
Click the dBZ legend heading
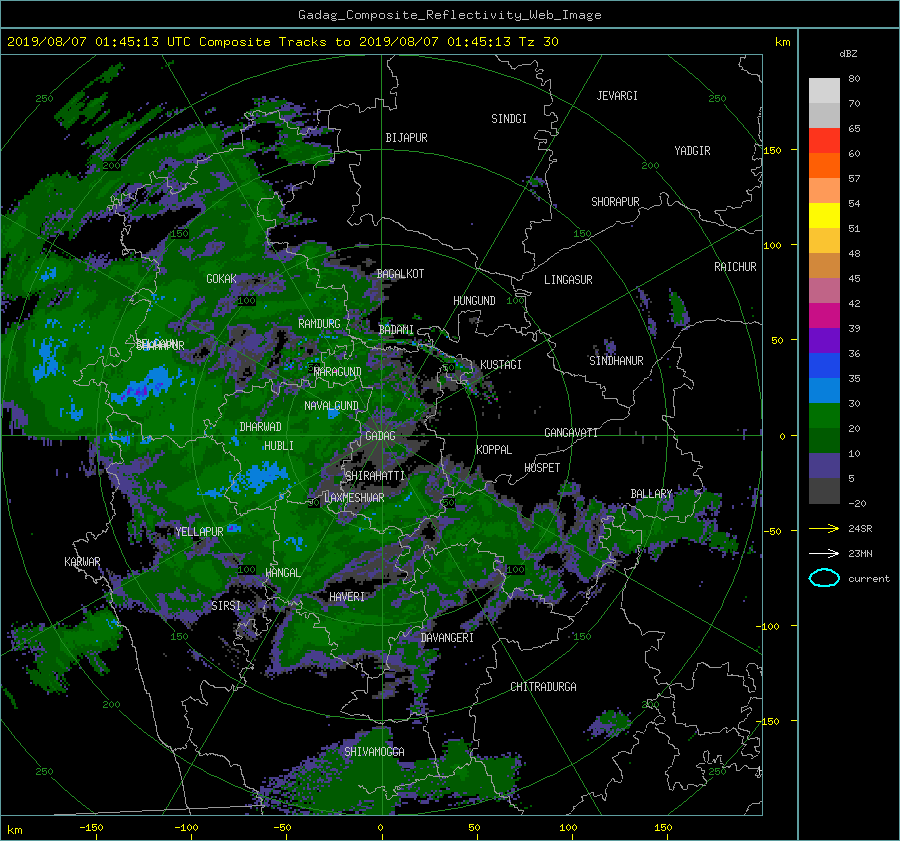click(x=848, y=54)
